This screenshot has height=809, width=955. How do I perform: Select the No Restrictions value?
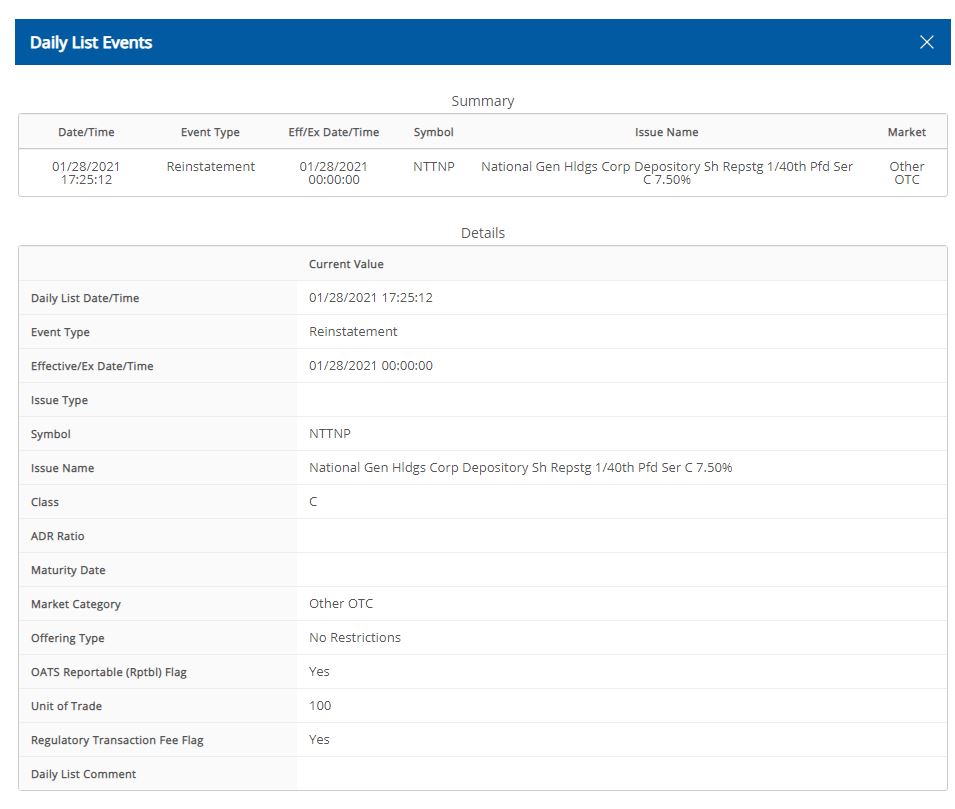pos(354,638)
